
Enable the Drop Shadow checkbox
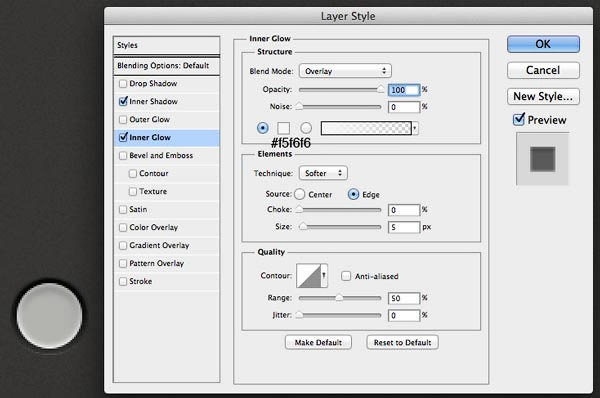(x=123, y=83)
